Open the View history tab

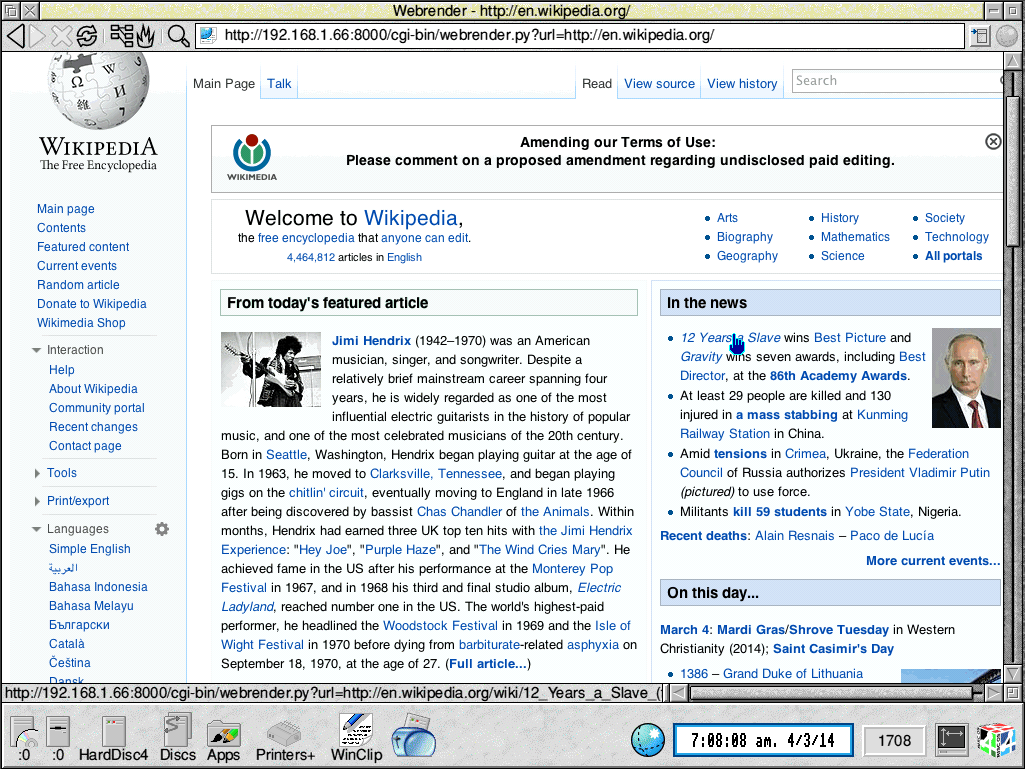(x=742, y=84)
